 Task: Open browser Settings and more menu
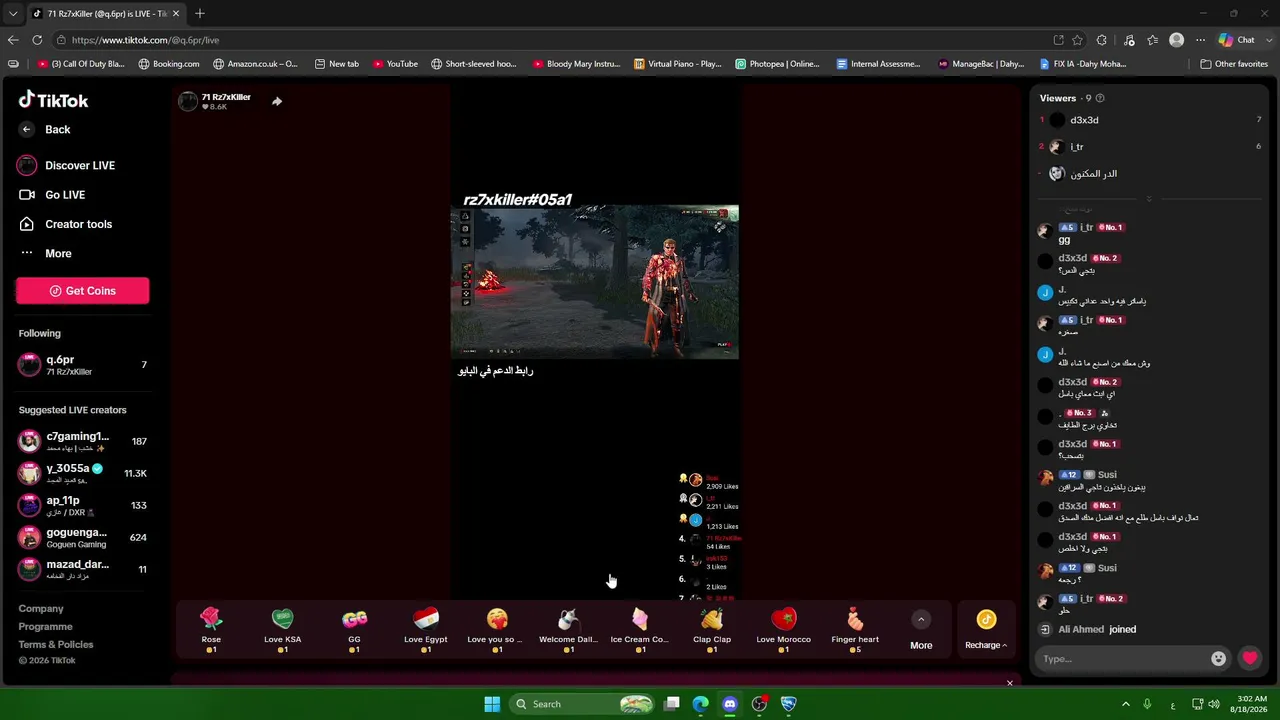1201,40
